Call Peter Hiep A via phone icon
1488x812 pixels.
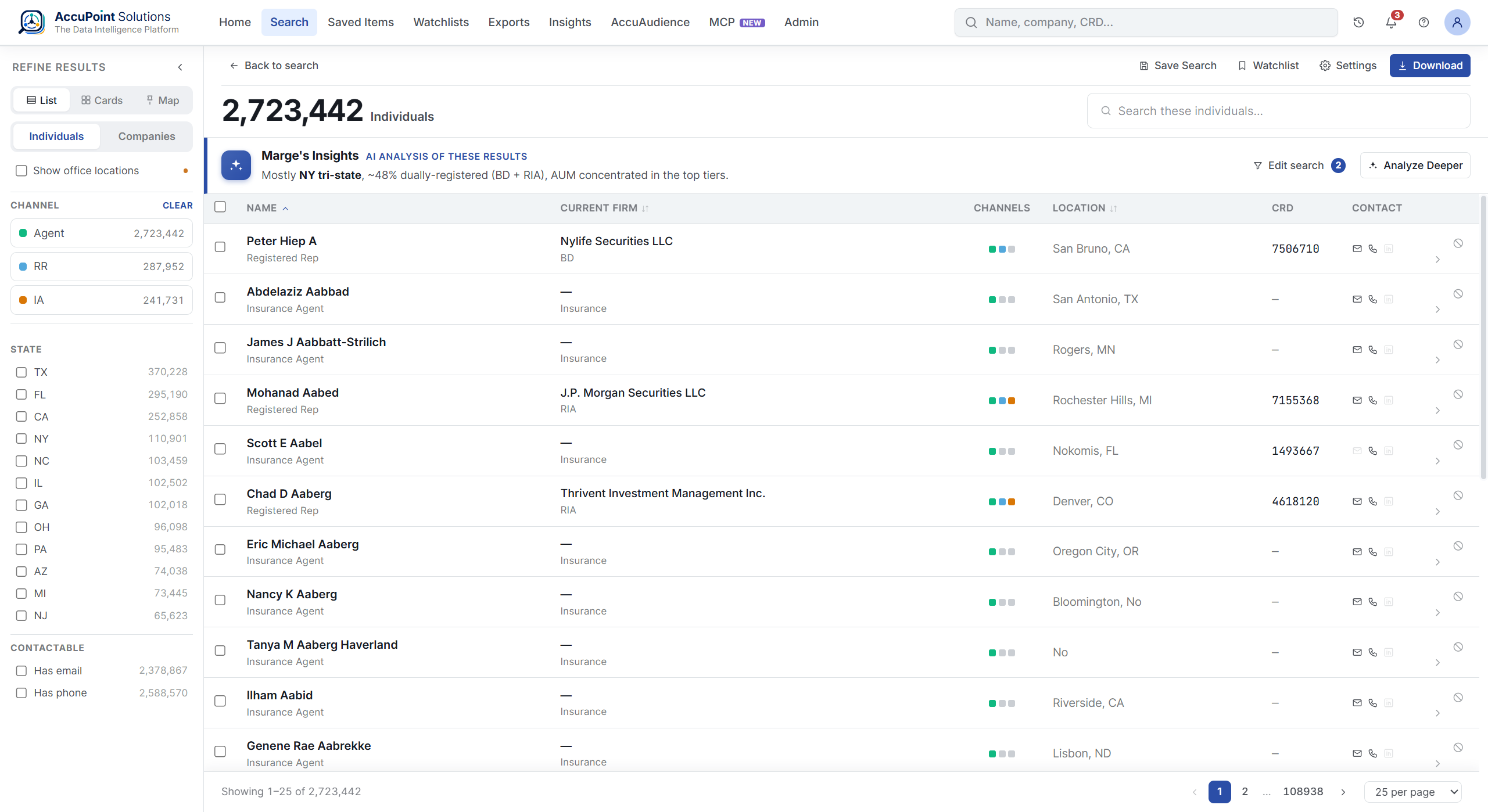click(1373, 249)
